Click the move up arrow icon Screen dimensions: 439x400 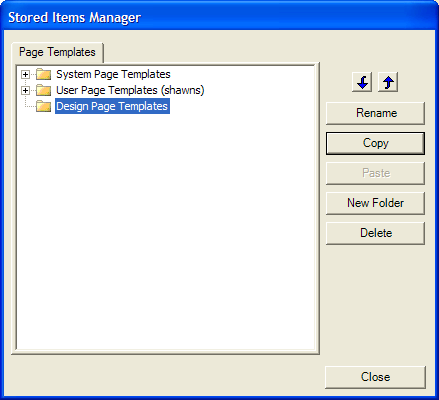(388, 82)
